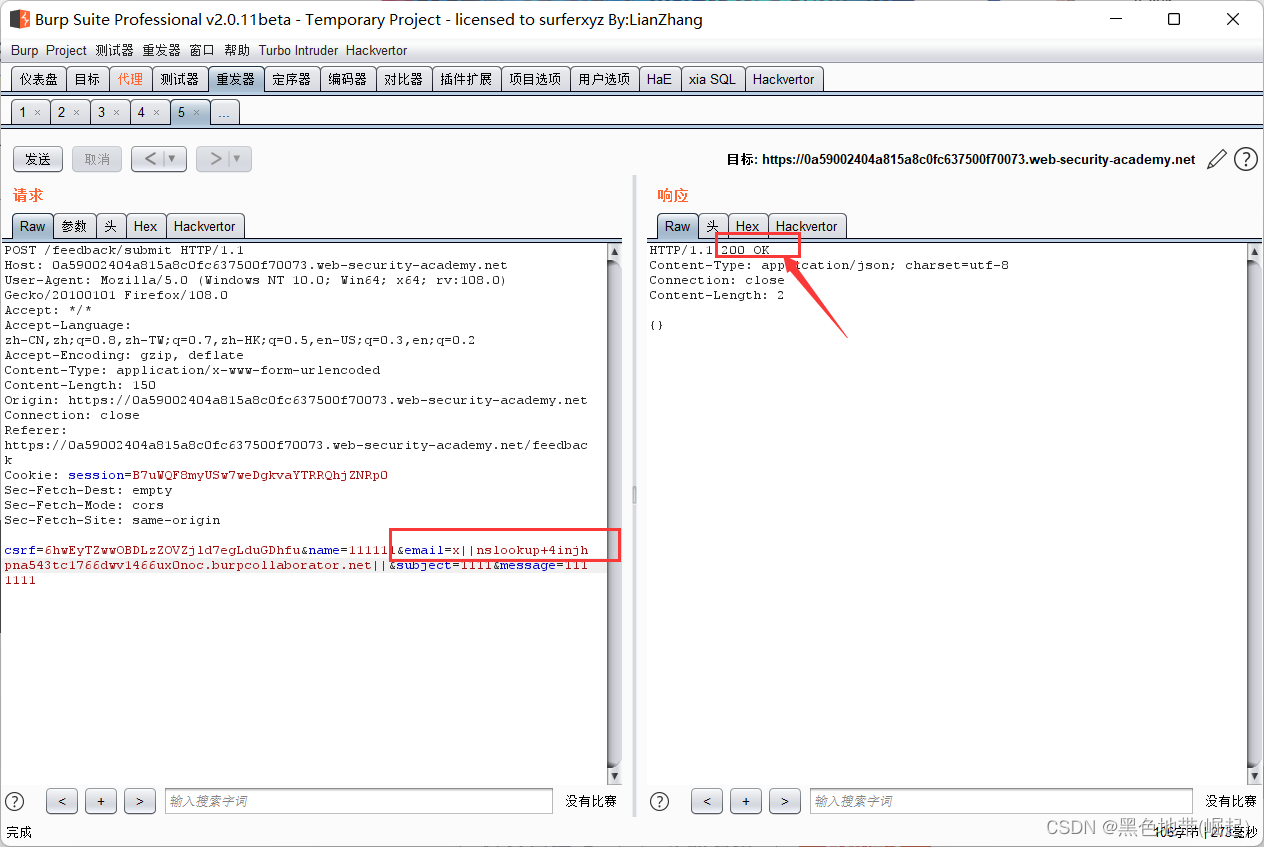Viewport: 1264px width, 847px height.
Task: Select the response Hex tab
Action: coord(748,226)
